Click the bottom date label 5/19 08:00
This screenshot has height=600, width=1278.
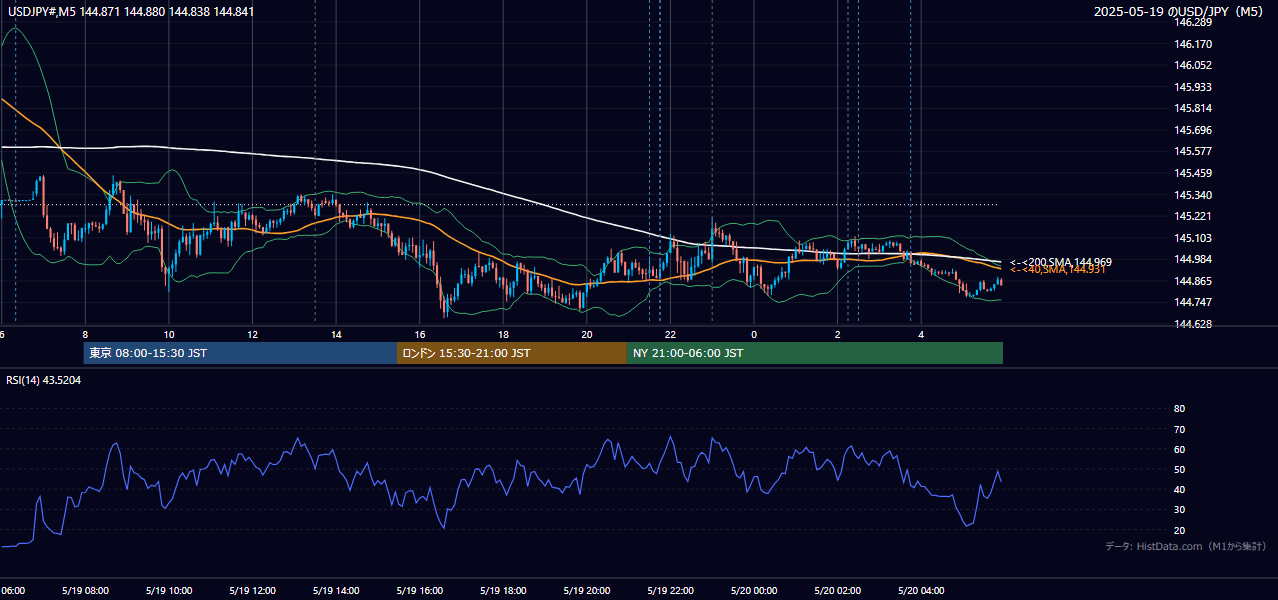click(x=86, y=590)
